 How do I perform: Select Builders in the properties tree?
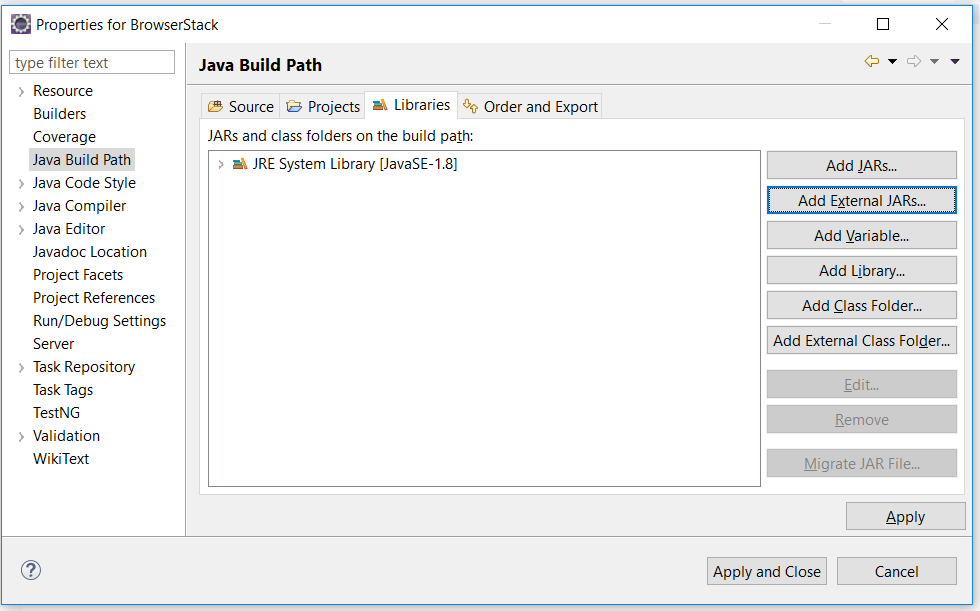click(59, 114)
